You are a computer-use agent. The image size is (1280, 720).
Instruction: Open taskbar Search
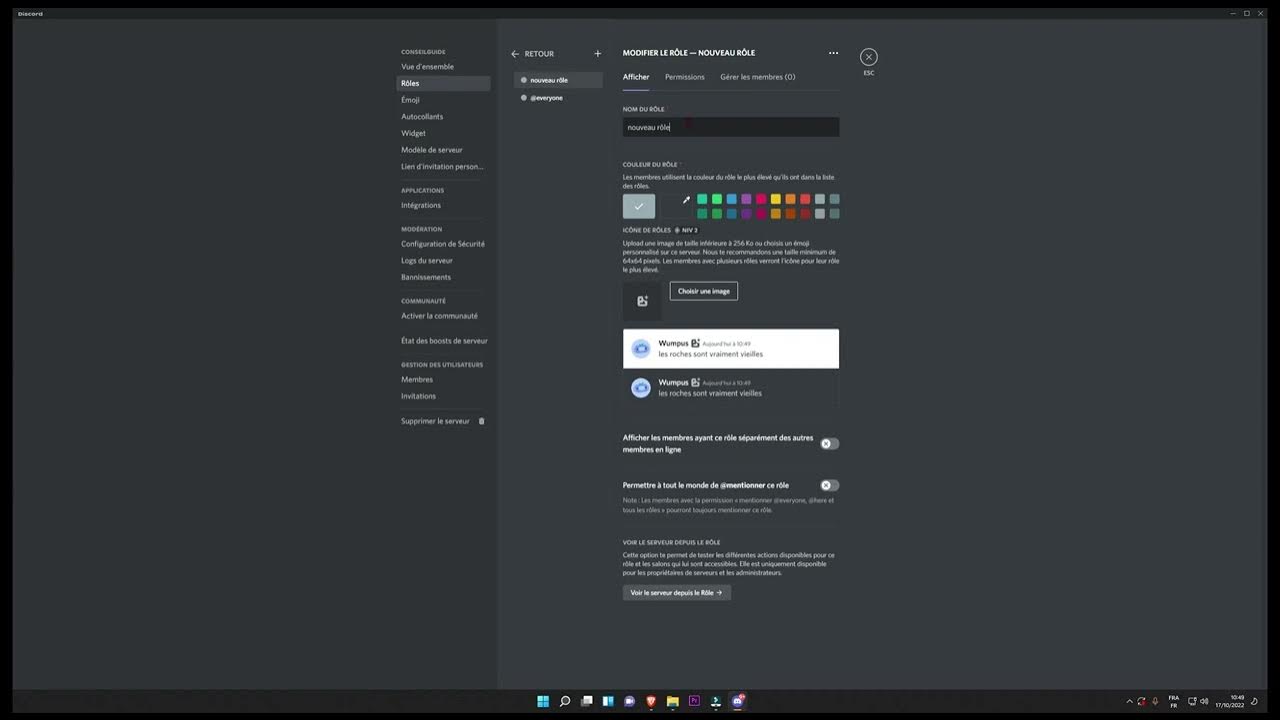(x=565, y=701)
